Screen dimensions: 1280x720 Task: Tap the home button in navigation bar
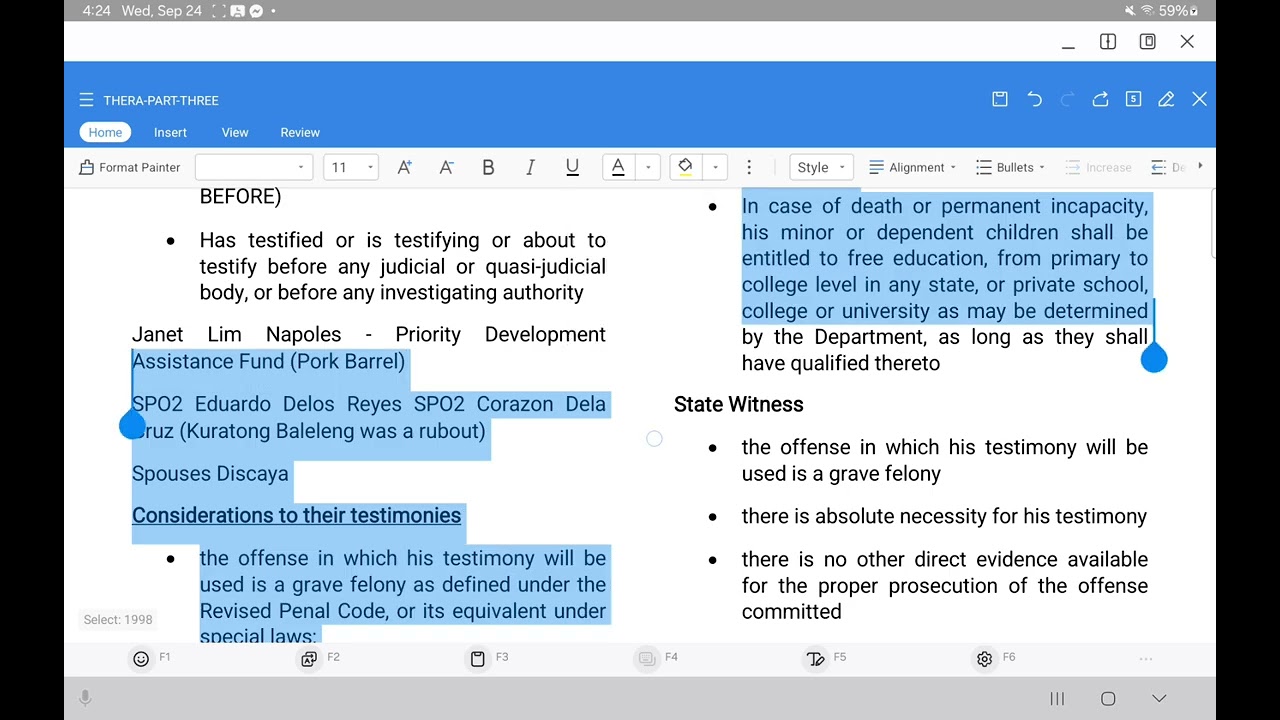pyautogui.click(x=1108, y=699)
